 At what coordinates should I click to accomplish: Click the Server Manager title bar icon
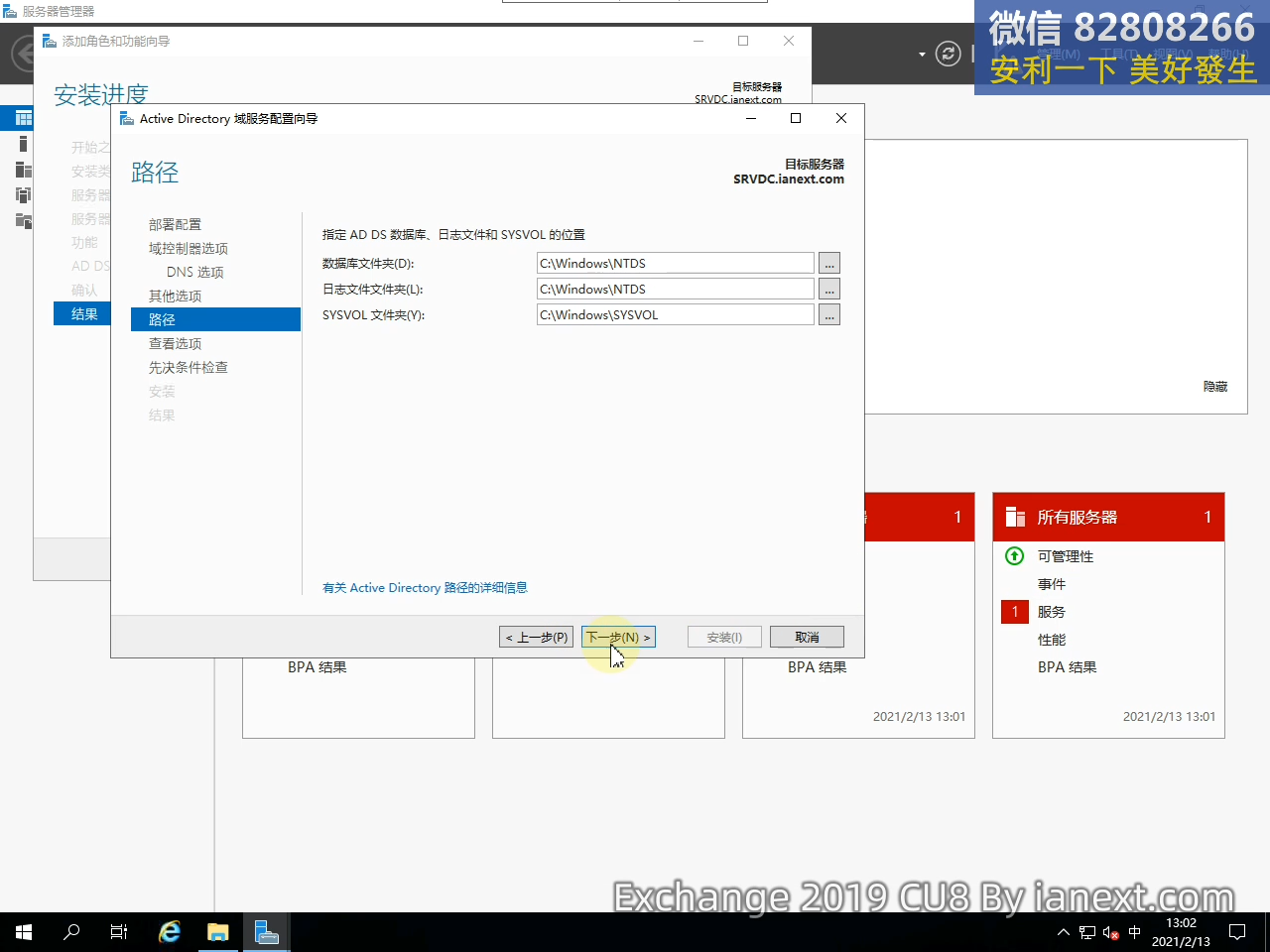click(x=10, y=11)
